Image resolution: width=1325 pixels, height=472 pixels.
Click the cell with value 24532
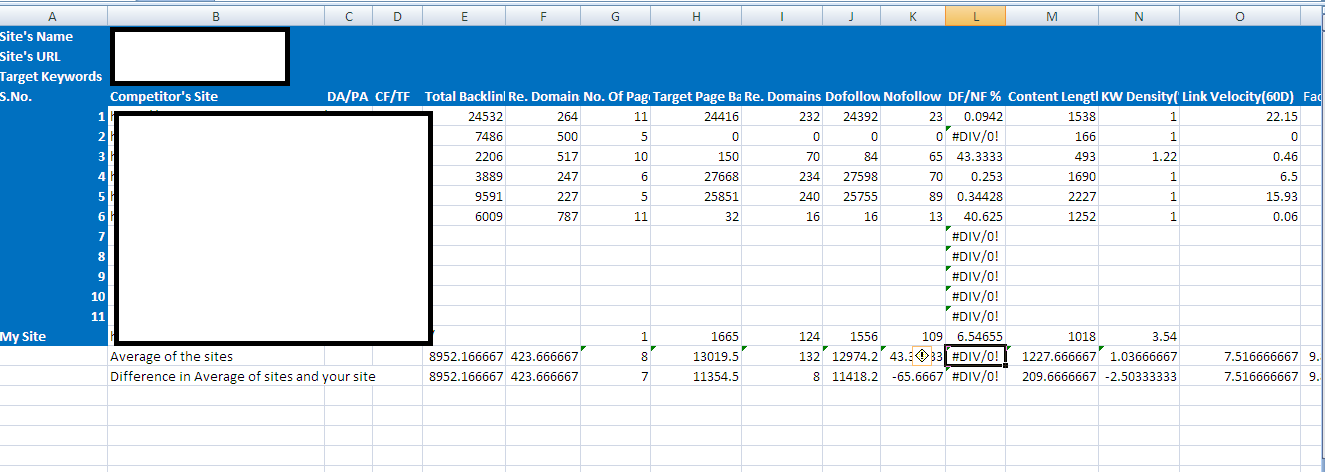coord(464,117)
